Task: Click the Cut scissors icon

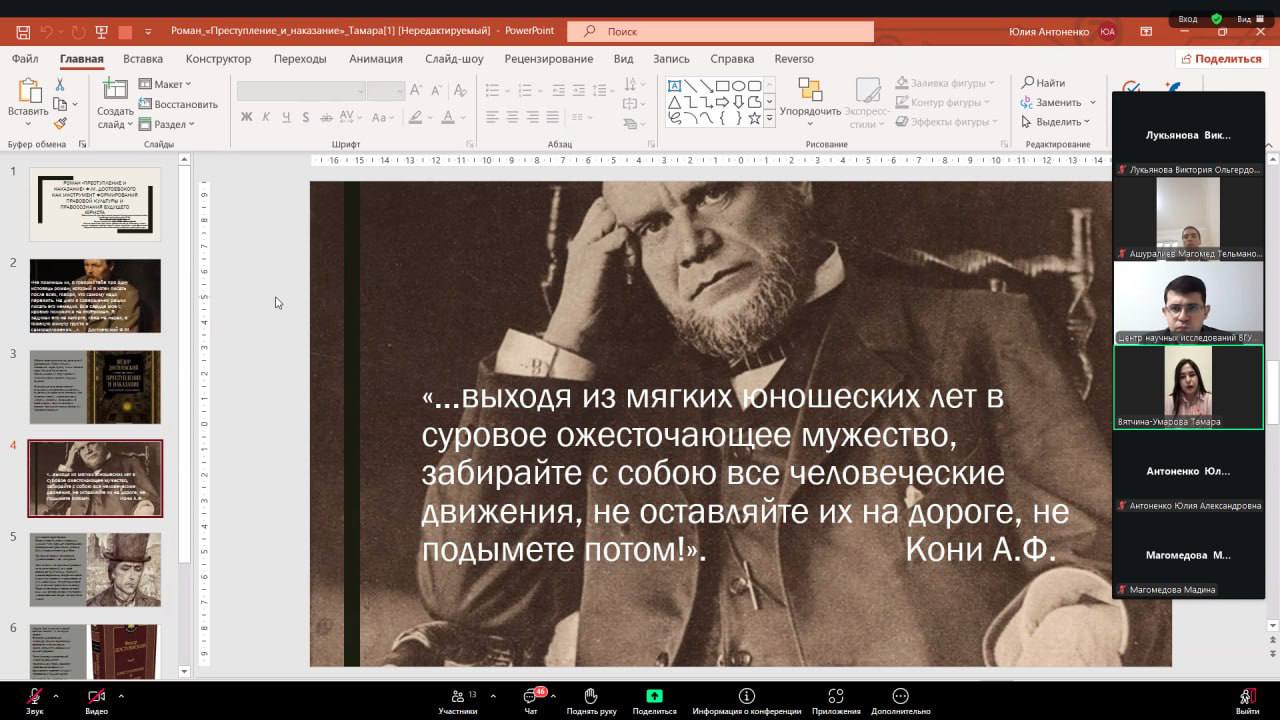Action: click(x=60, y=85)
